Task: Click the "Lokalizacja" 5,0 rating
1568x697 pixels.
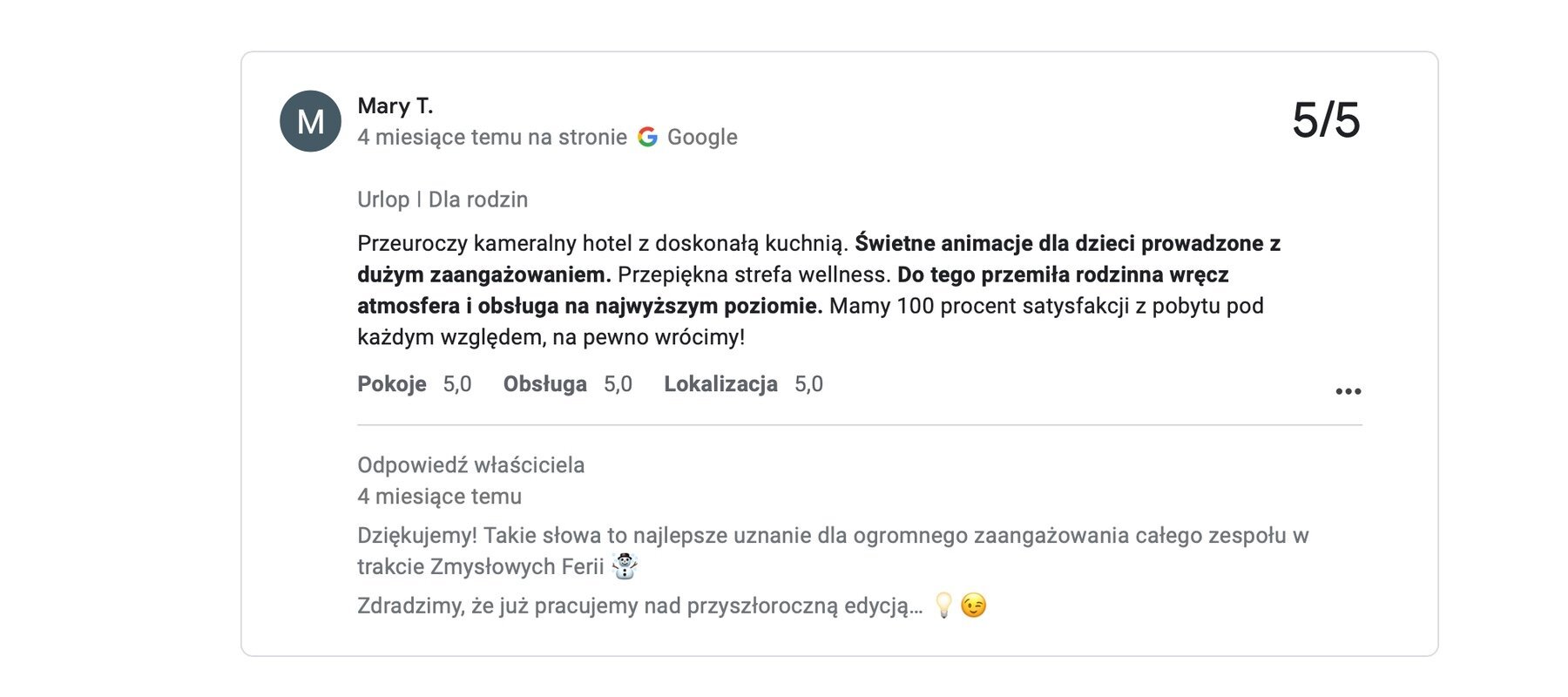Action: pos(742,384)
